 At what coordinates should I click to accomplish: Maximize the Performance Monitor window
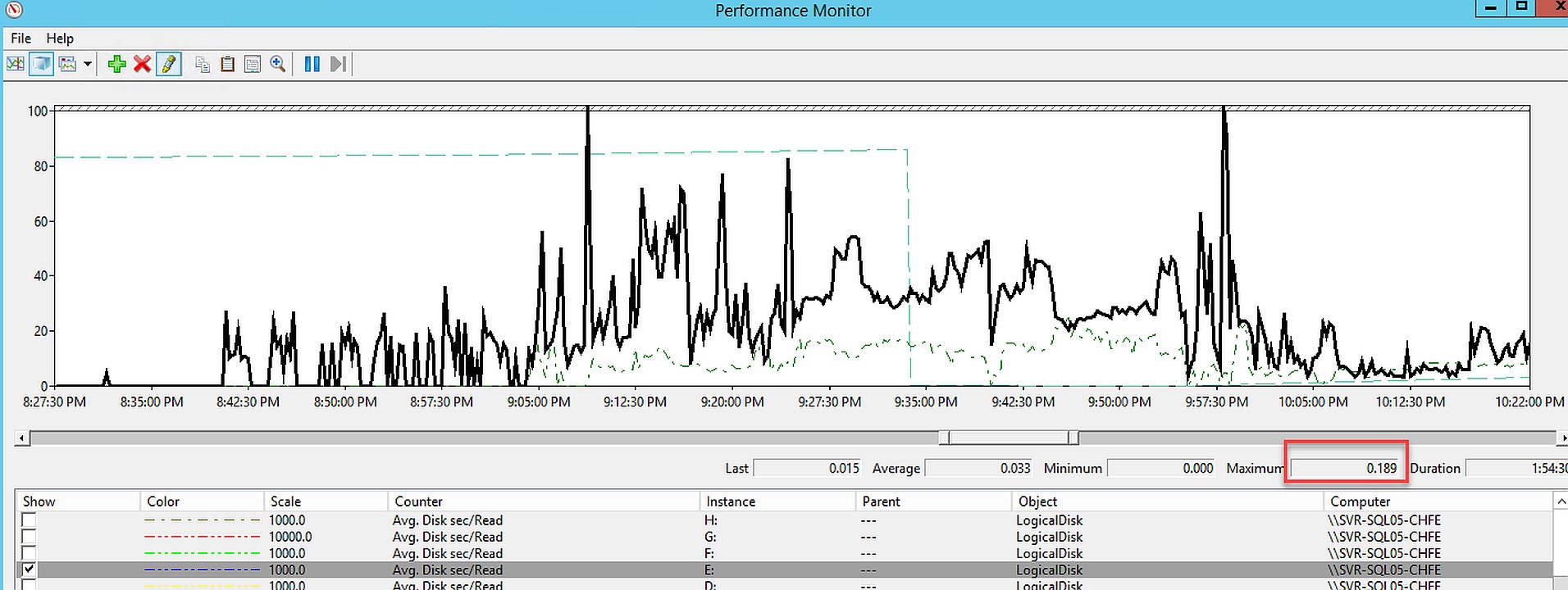pyautogui.click(x=1521, y=8)
